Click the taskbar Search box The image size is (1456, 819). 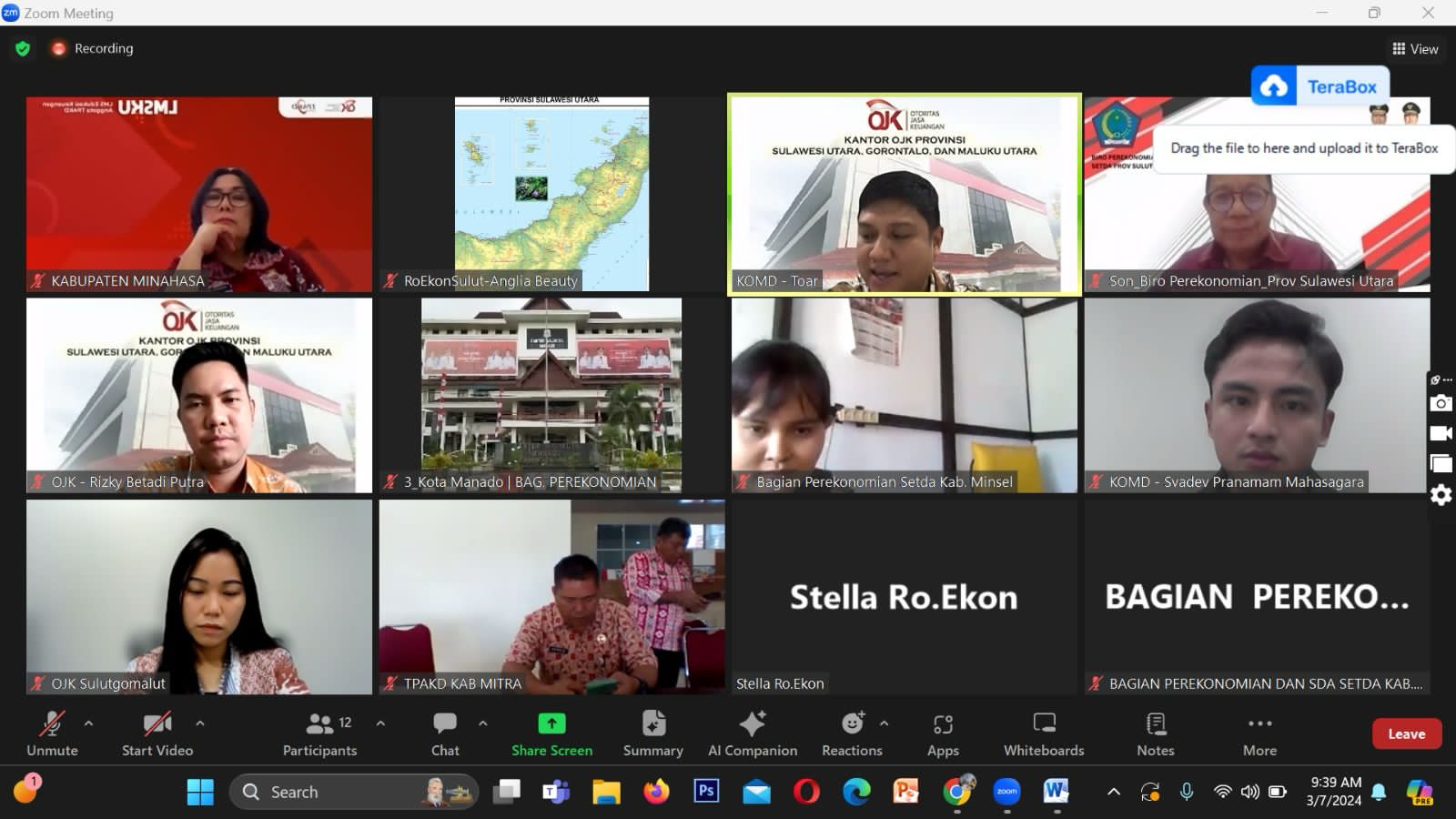tap(354, 792)
